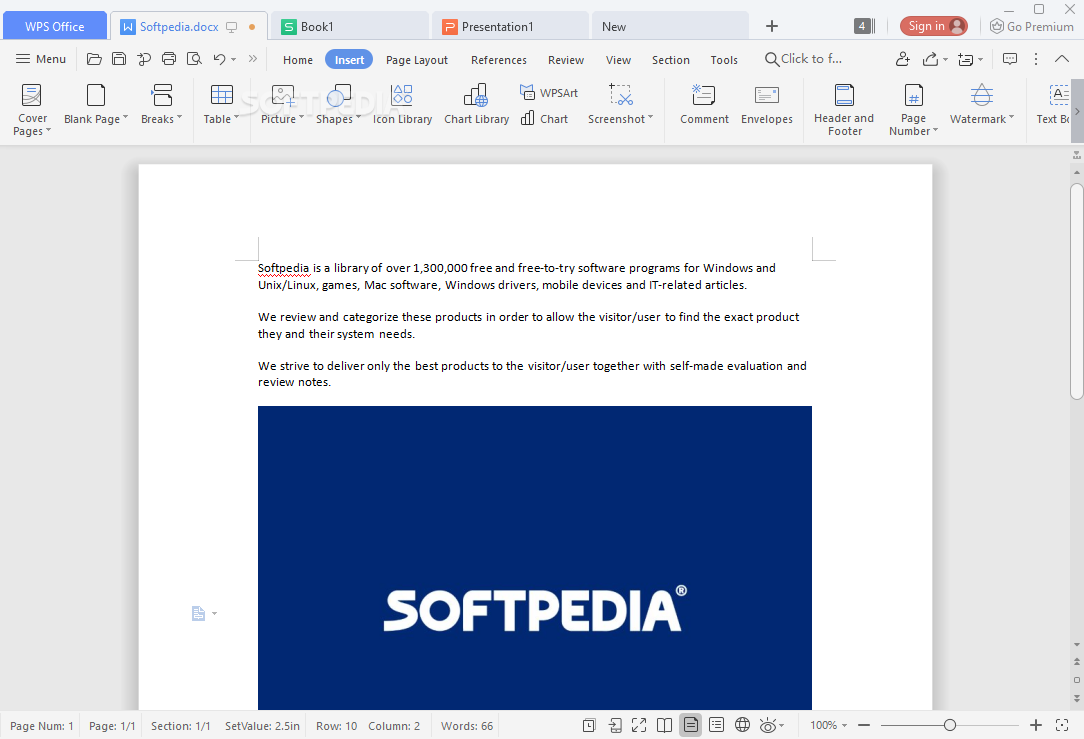
Task: Insert a Cover Page
Action: pos(32,109)
